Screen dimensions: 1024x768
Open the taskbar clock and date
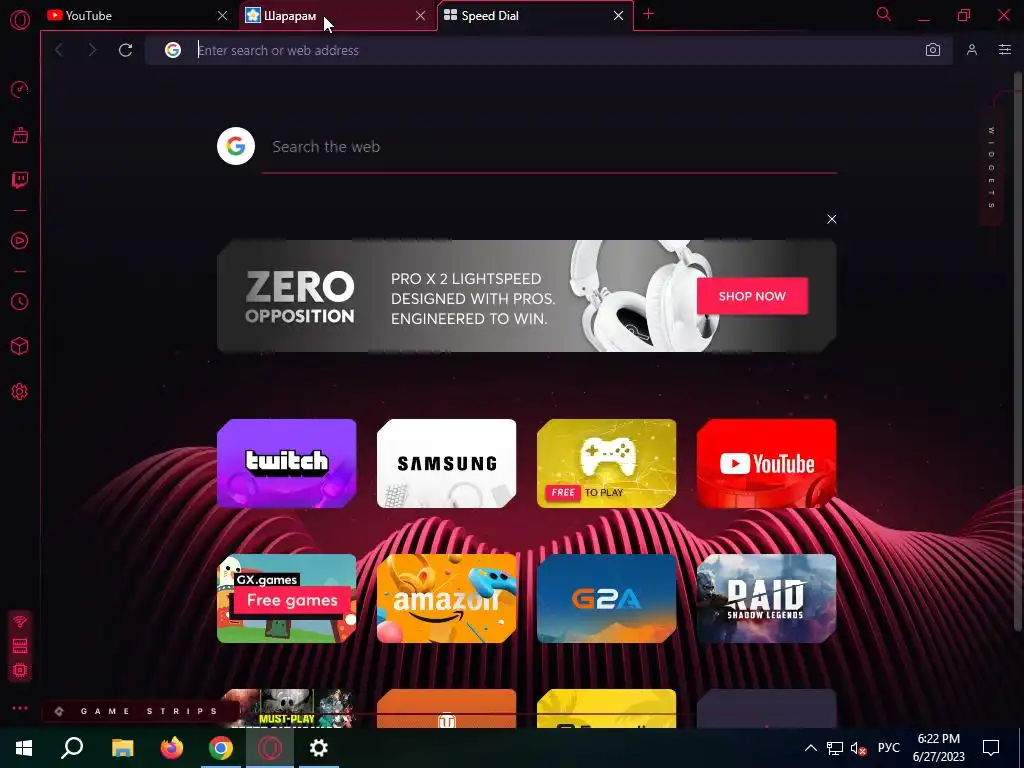coord(938,748)
